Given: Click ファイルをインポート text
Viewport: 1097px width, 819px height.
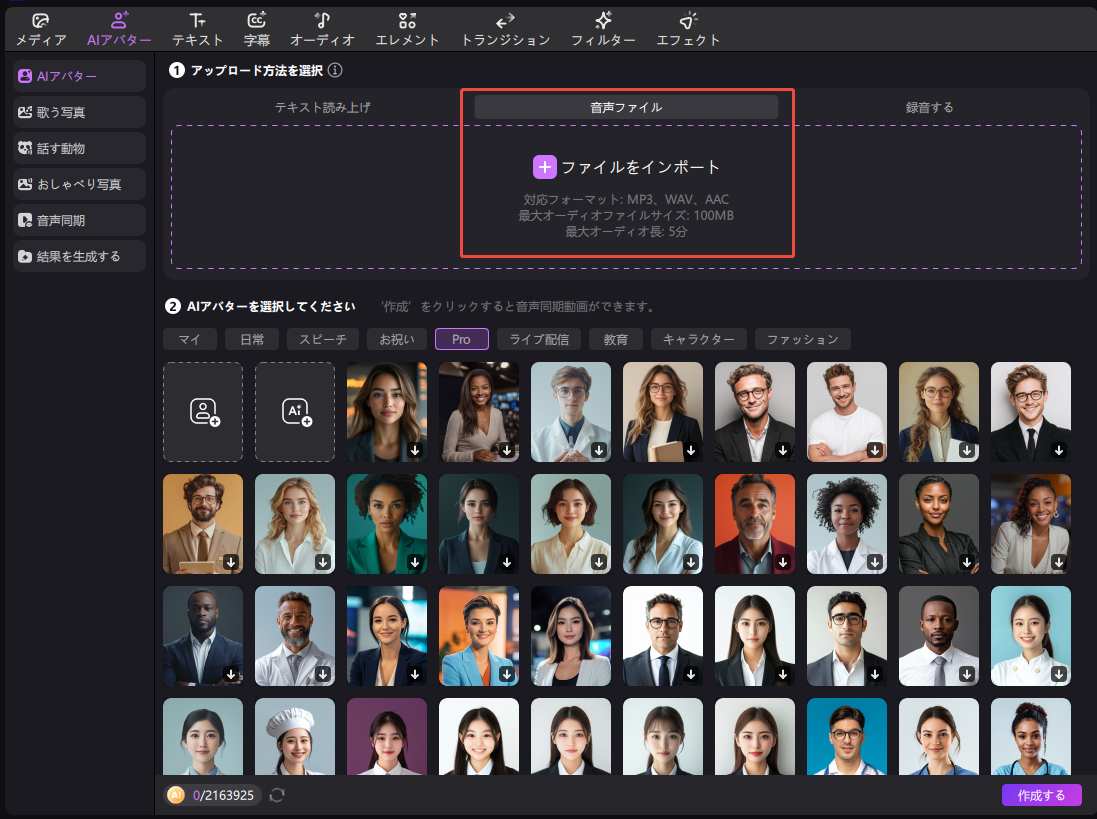Looking at the screenshot, I should (x=640, y=167).
